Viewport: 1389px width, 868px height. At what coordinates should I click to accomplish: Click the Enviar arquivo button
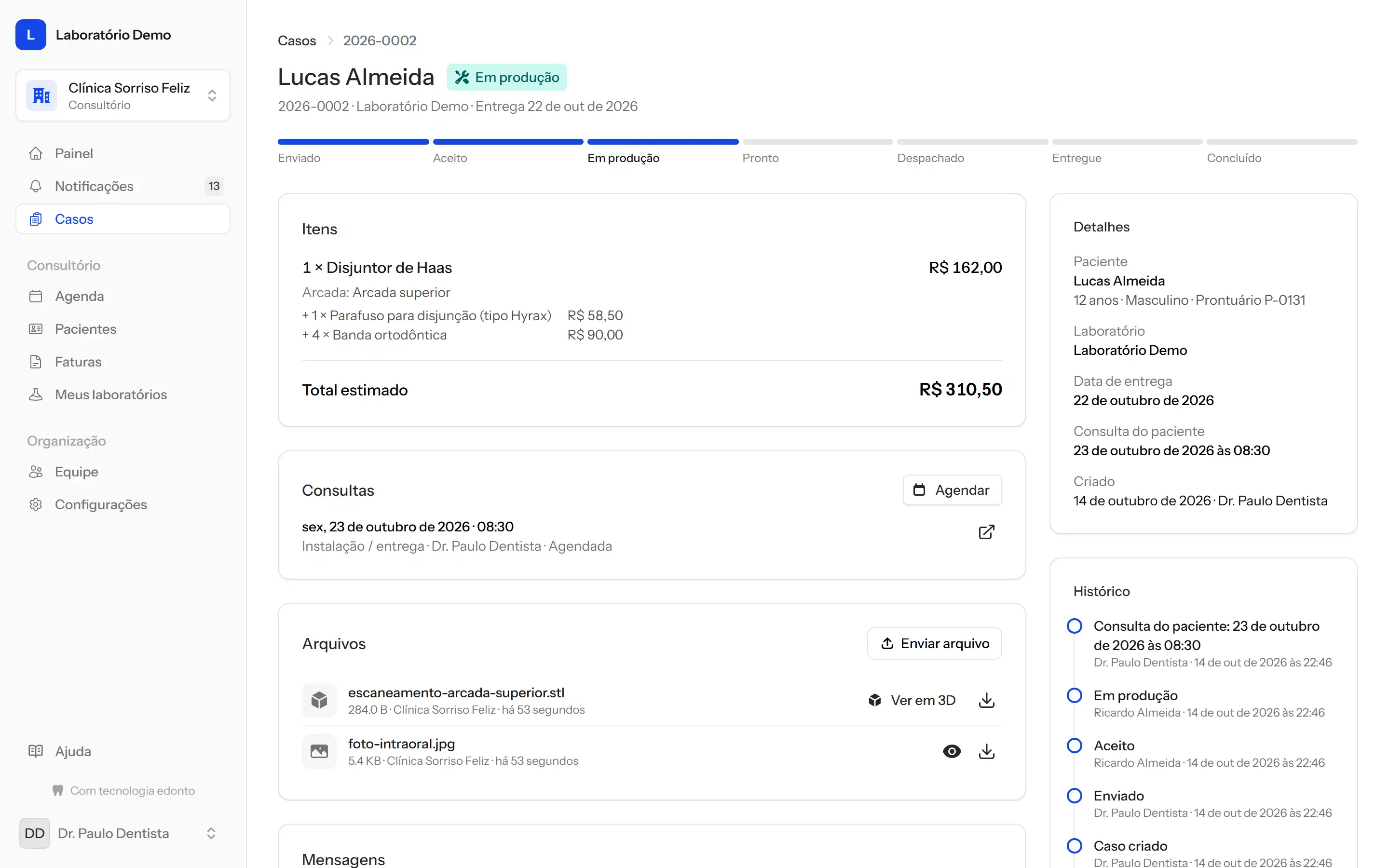click(x=934, y=643)
